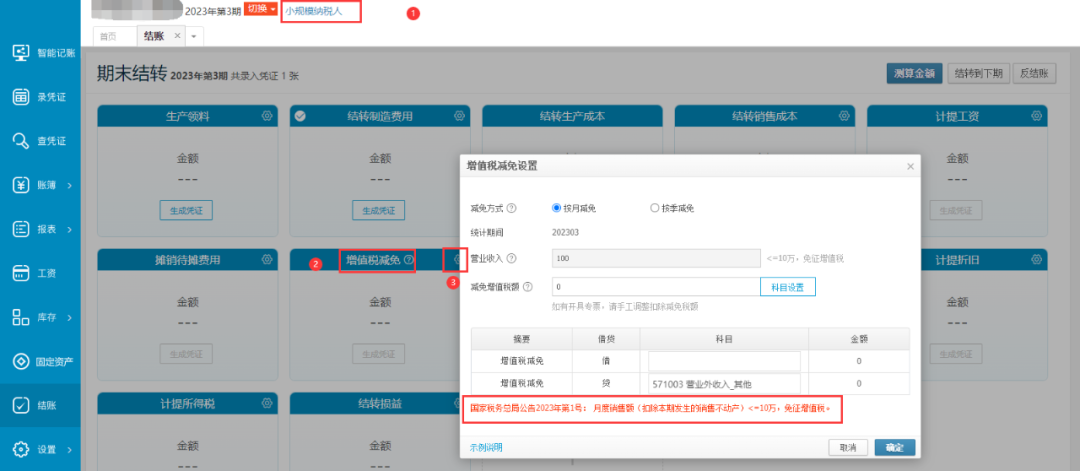Click help icon beside 减免方式
This screenshot has width=1080, height=471.
pyautogui.click(x=512, y=208)
